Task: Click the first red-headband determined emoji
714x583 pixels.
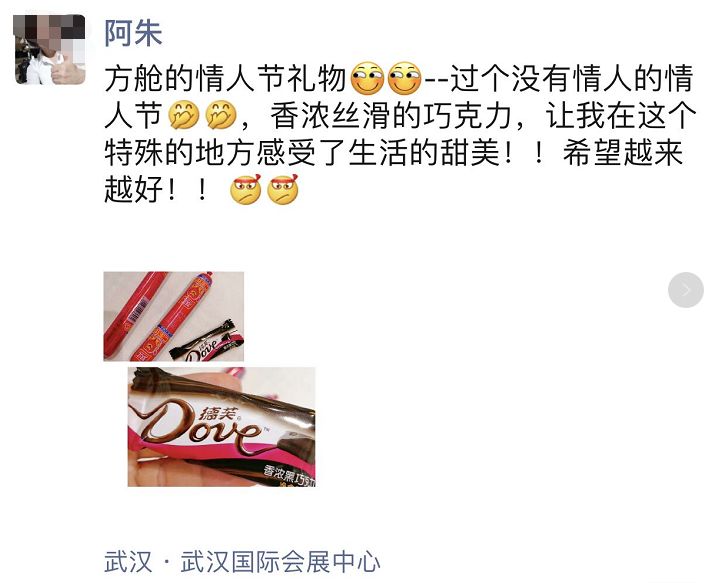Action: coord(246,189)
